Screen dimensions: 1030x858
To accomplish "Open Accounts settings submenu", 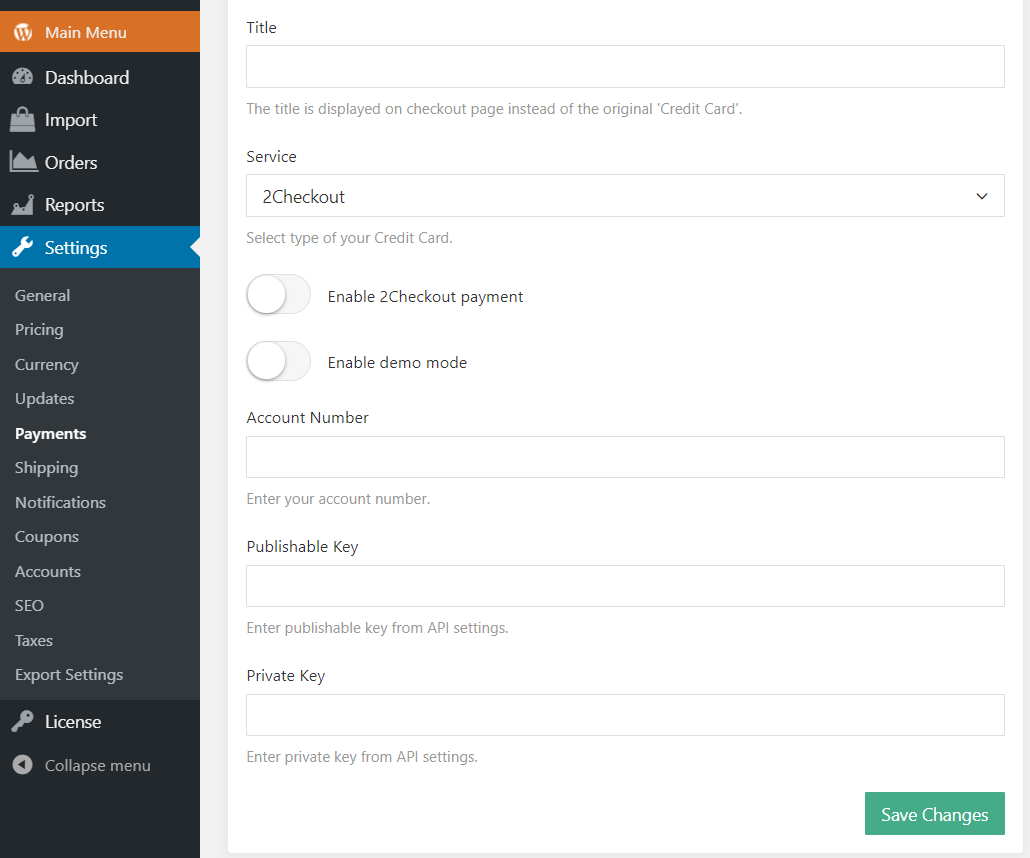I will tap(48, 572).
